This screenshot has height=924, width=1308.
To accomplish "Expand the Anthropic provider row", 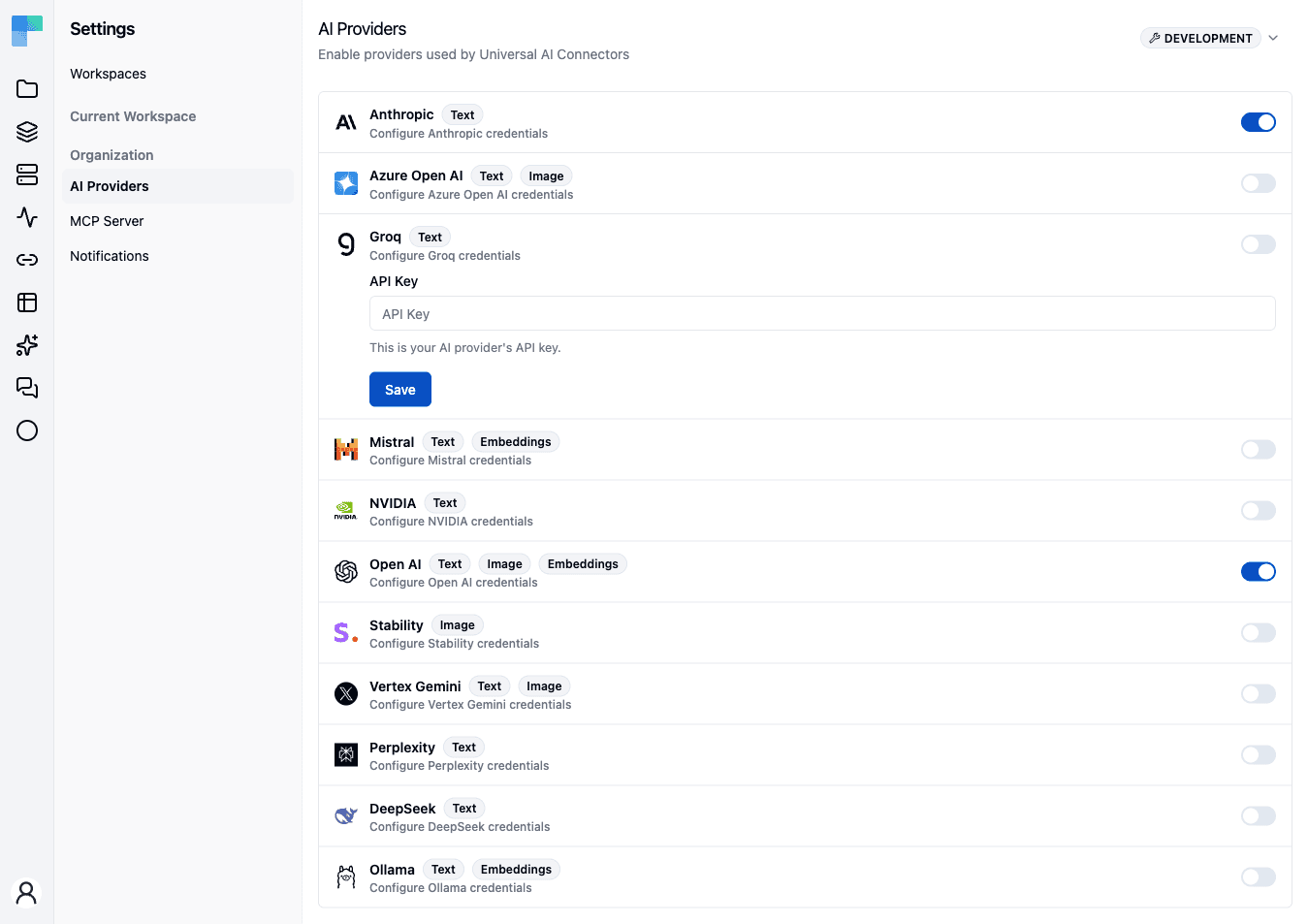I will pyautogui.click(x=805, y=122).
